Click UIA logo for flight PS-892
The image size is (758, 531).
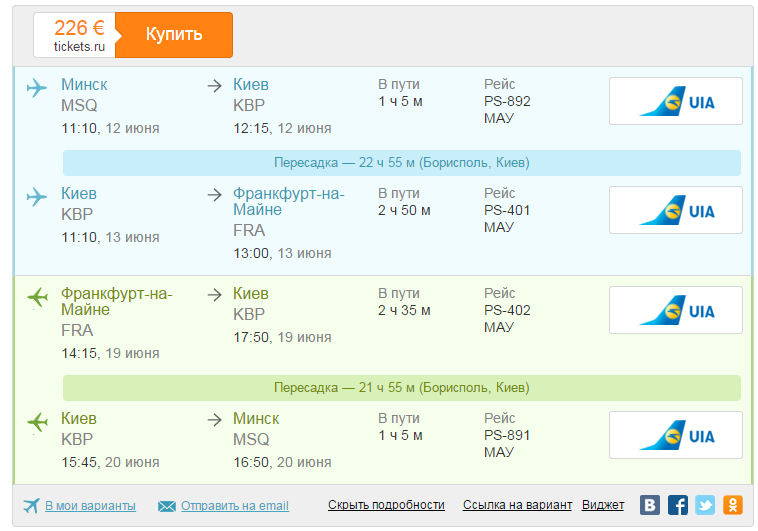coord(675,101)
